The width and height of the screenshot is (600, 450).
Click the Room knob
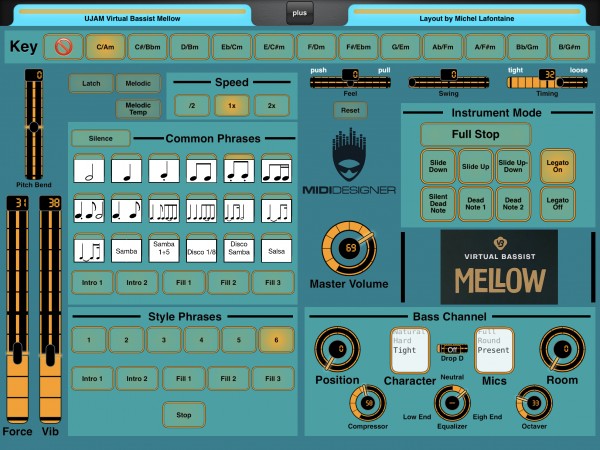coord(562,349)
